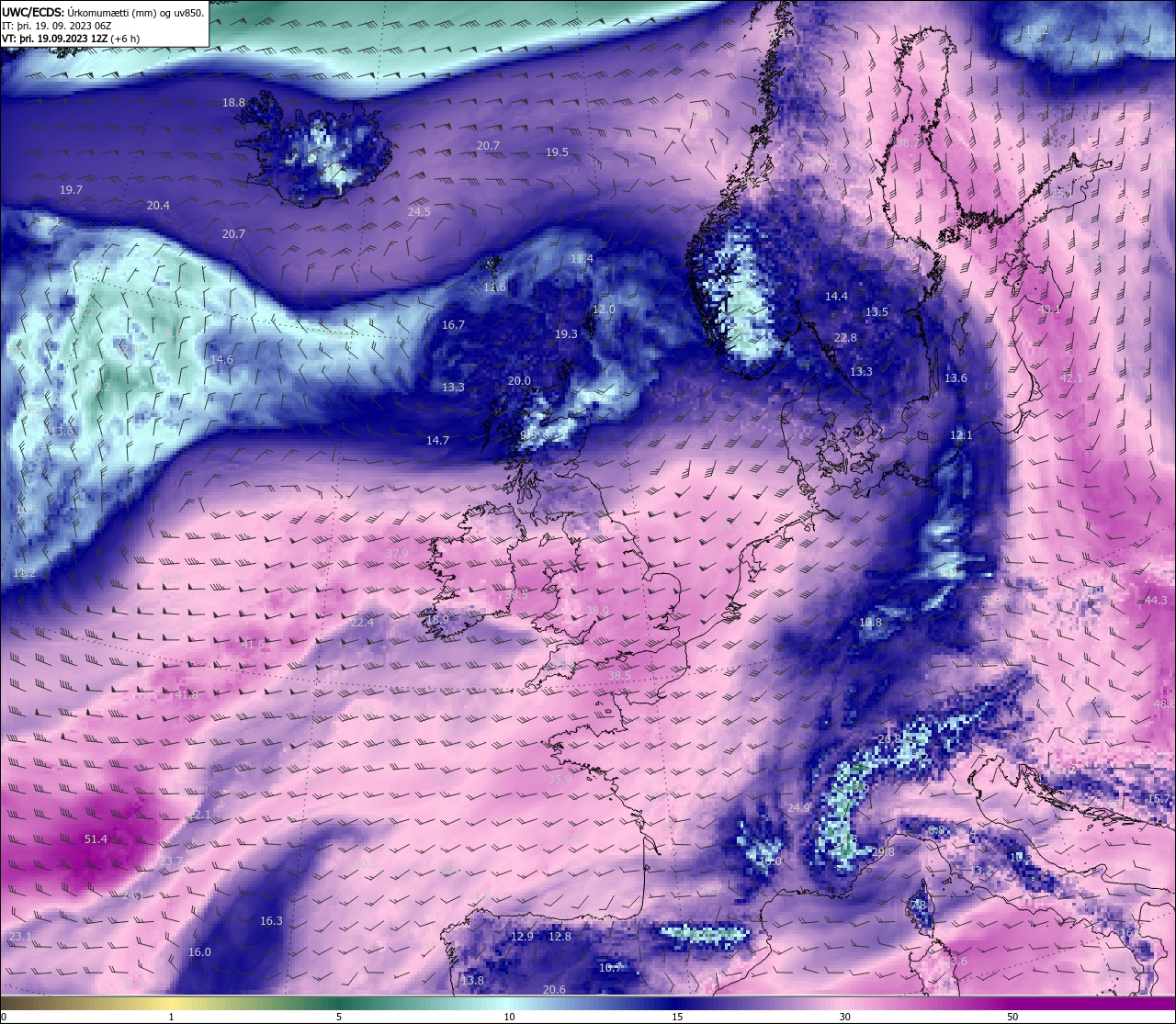This screenshot has width=1176, height=1024.
Task: Click the 12.1 value label
Action: pos(961,435)
